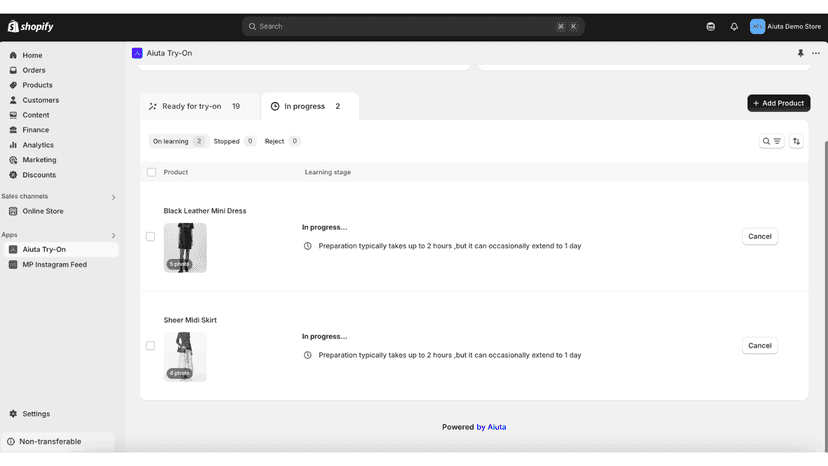The image size is (828, 466).
Task: Cancel Black Leather Mini Dress learning
Action: point(759,236)
